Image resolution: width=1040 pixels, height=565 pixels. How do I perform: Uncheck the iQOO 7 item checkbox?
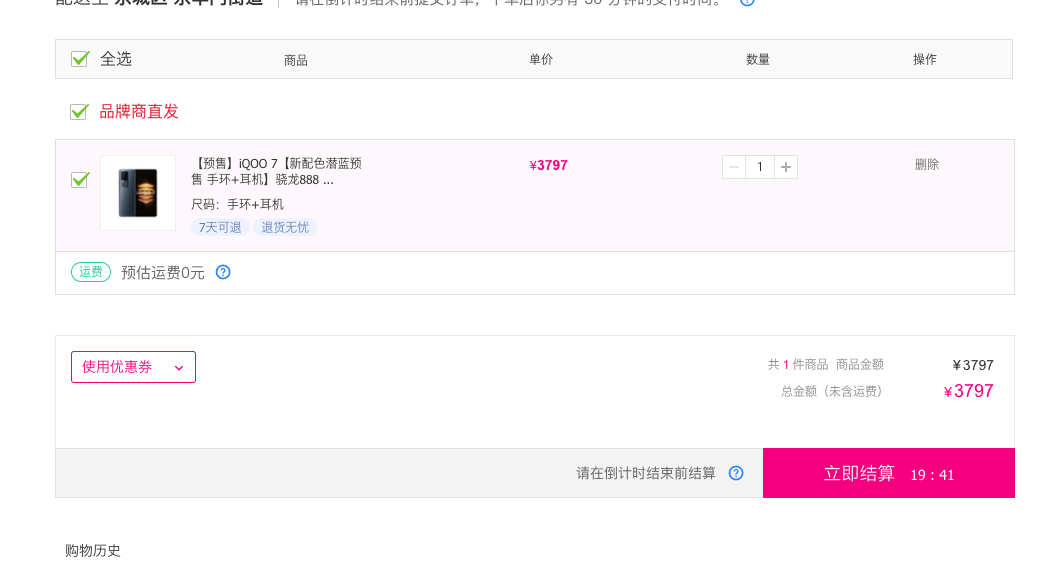click(x=80, y=180)
